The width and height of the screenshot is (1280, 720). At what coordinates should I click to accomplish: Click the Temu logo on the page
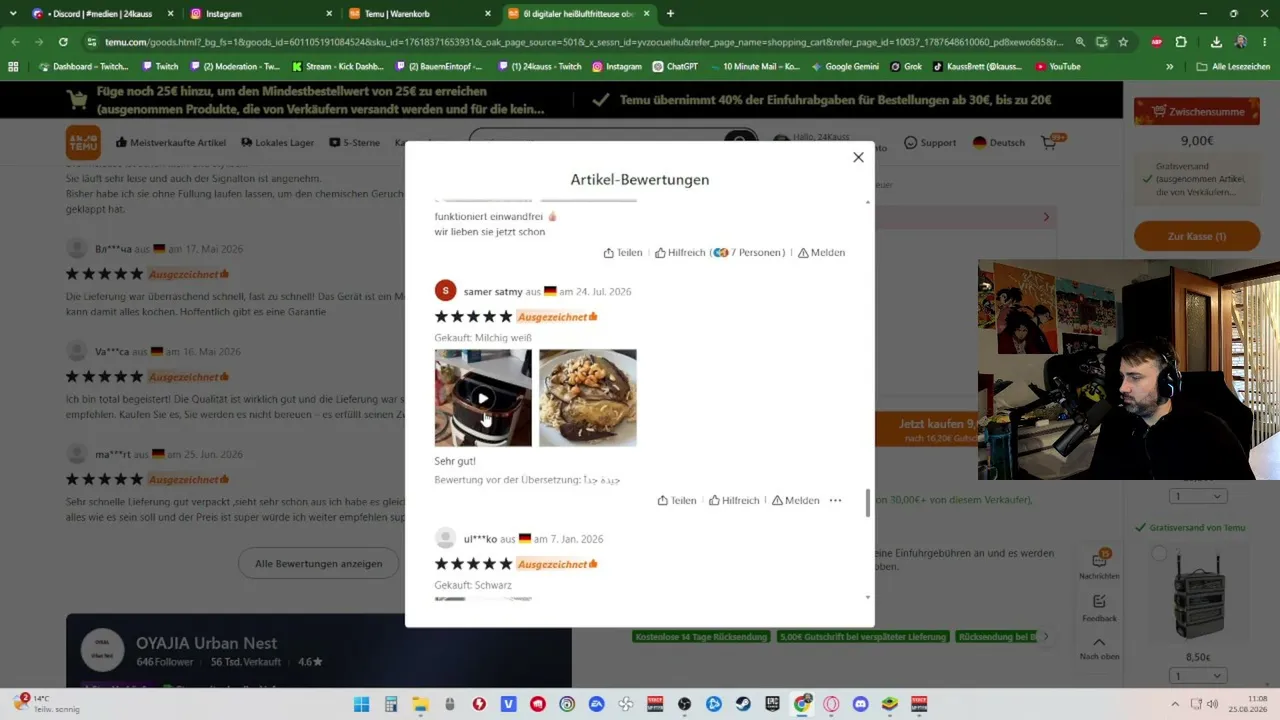pyautogui.click(x=83, y=142)
